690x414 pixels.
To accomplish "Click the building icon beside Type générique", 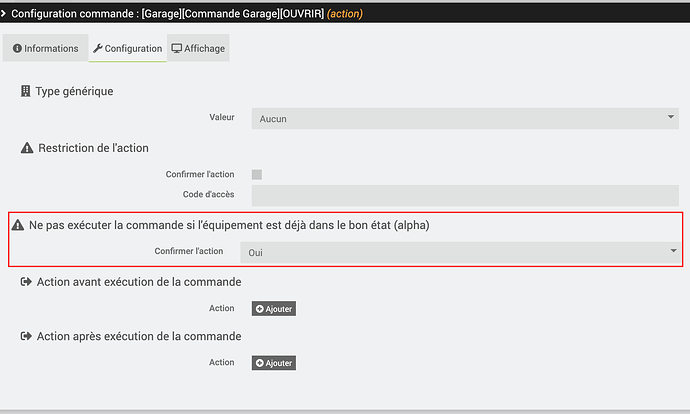I will tap(26, 91).
